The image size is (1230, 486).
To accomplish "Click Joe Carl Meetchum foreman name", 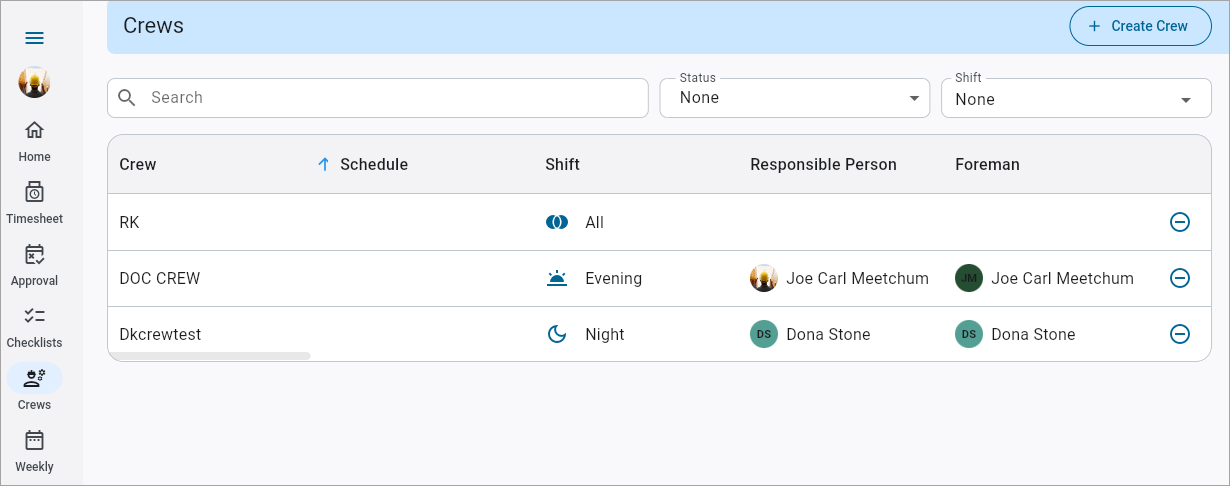I will 1063,278.
